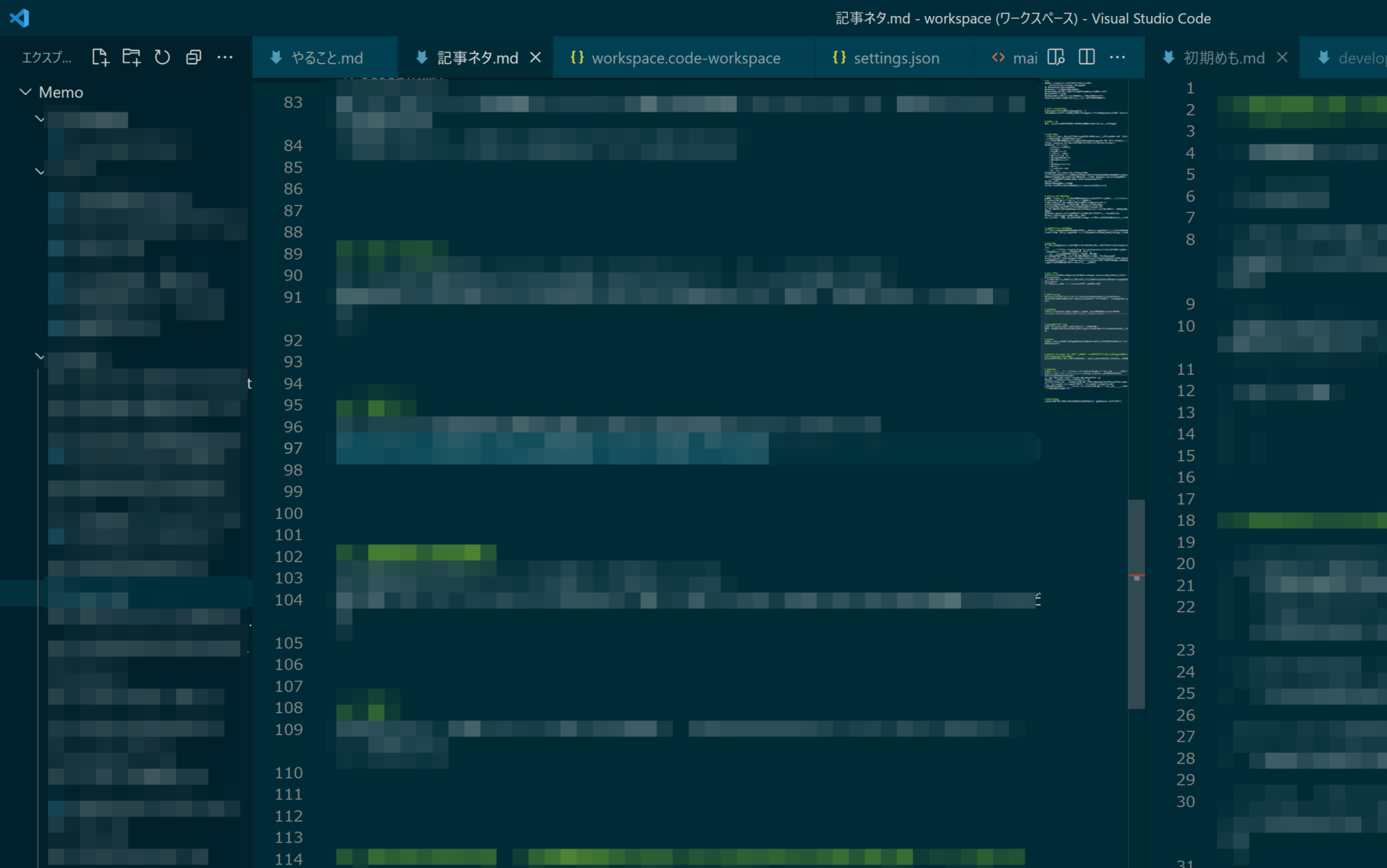Create a new file in Explorer
This screenshot has width=1387, height=868.
(100, 58)
